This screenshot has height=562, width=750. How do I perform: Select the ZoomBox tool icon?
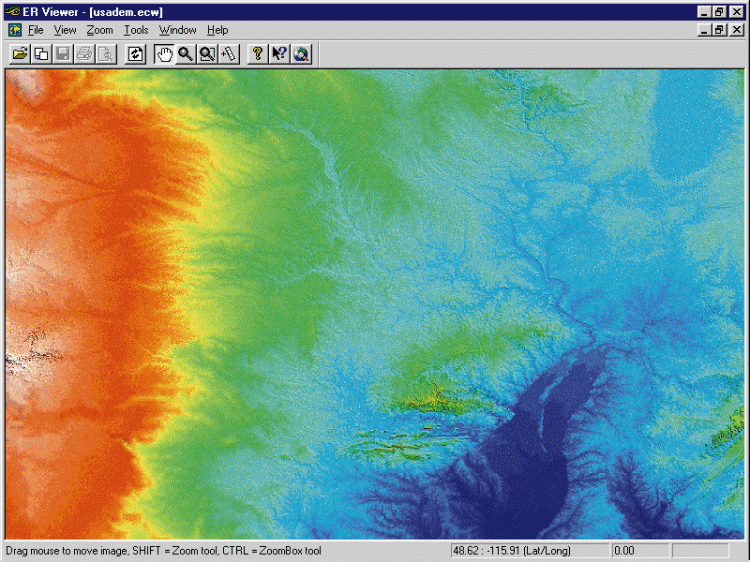(207, 54)
